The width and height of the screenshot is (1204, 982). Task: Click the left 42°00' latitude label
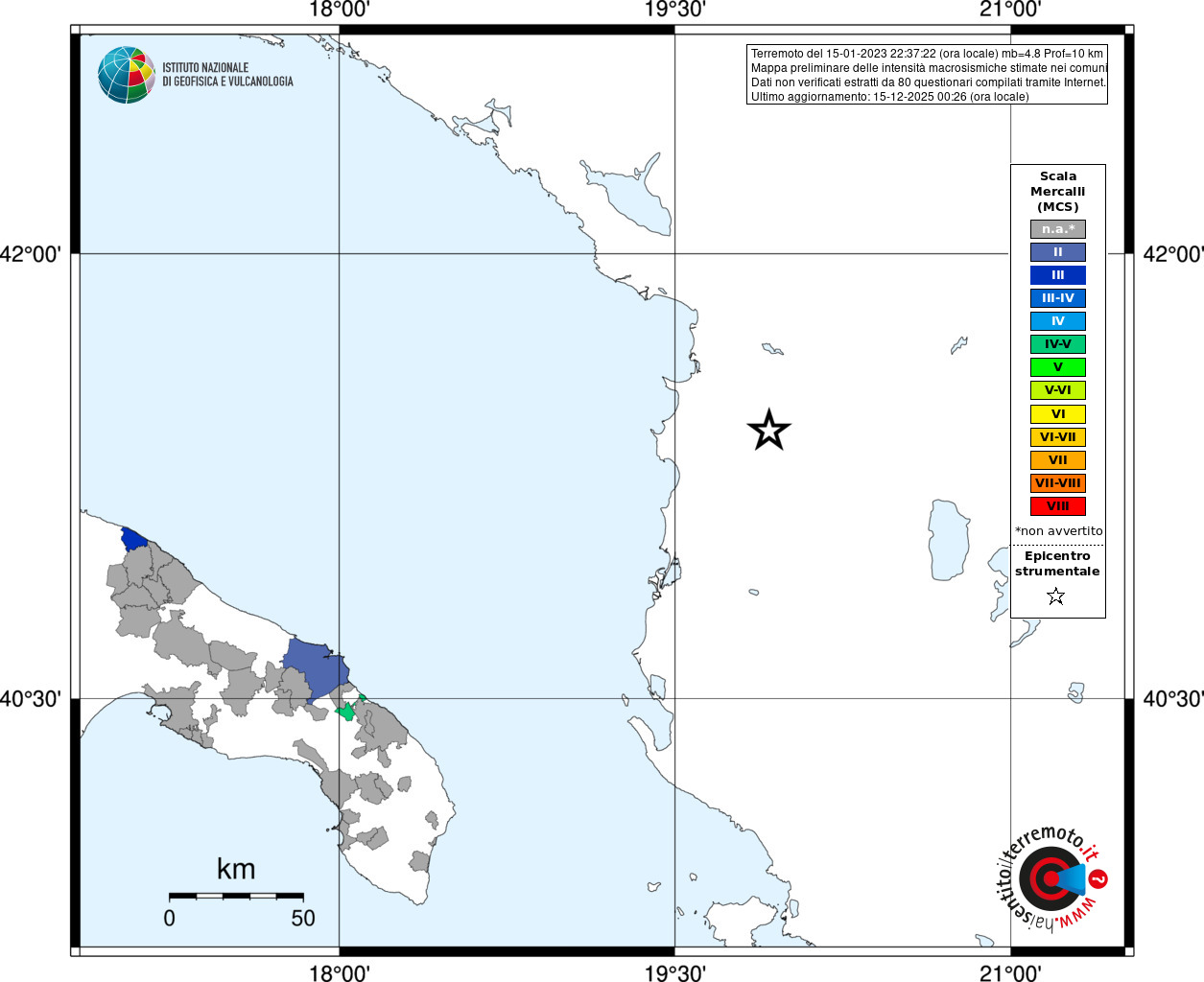point(31,254)
